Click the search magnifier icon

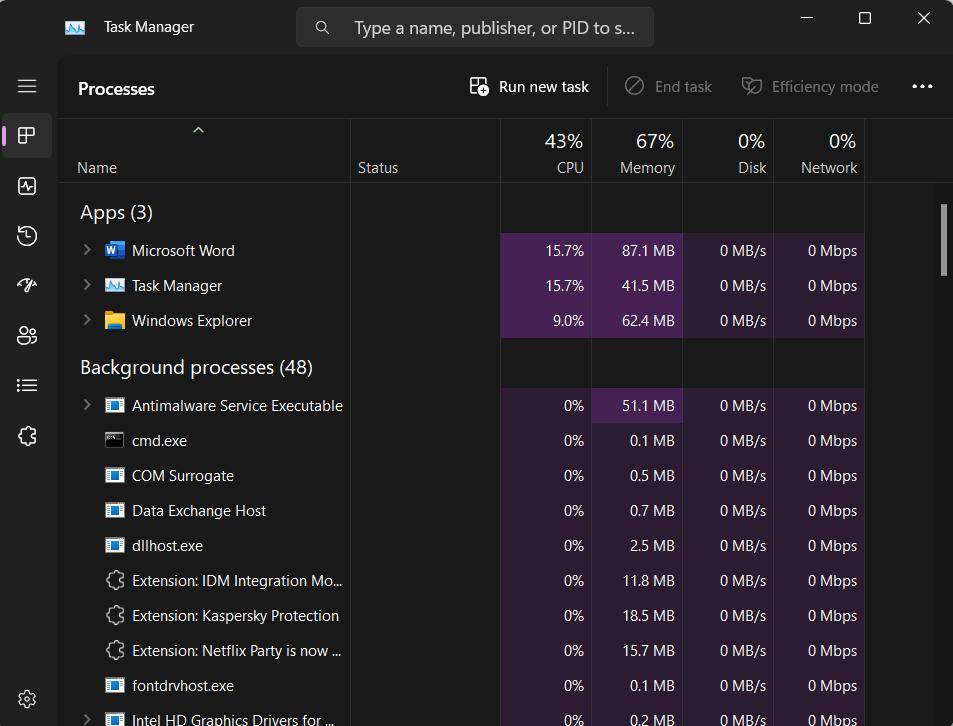pyautogui.click(x=322, y=27)
